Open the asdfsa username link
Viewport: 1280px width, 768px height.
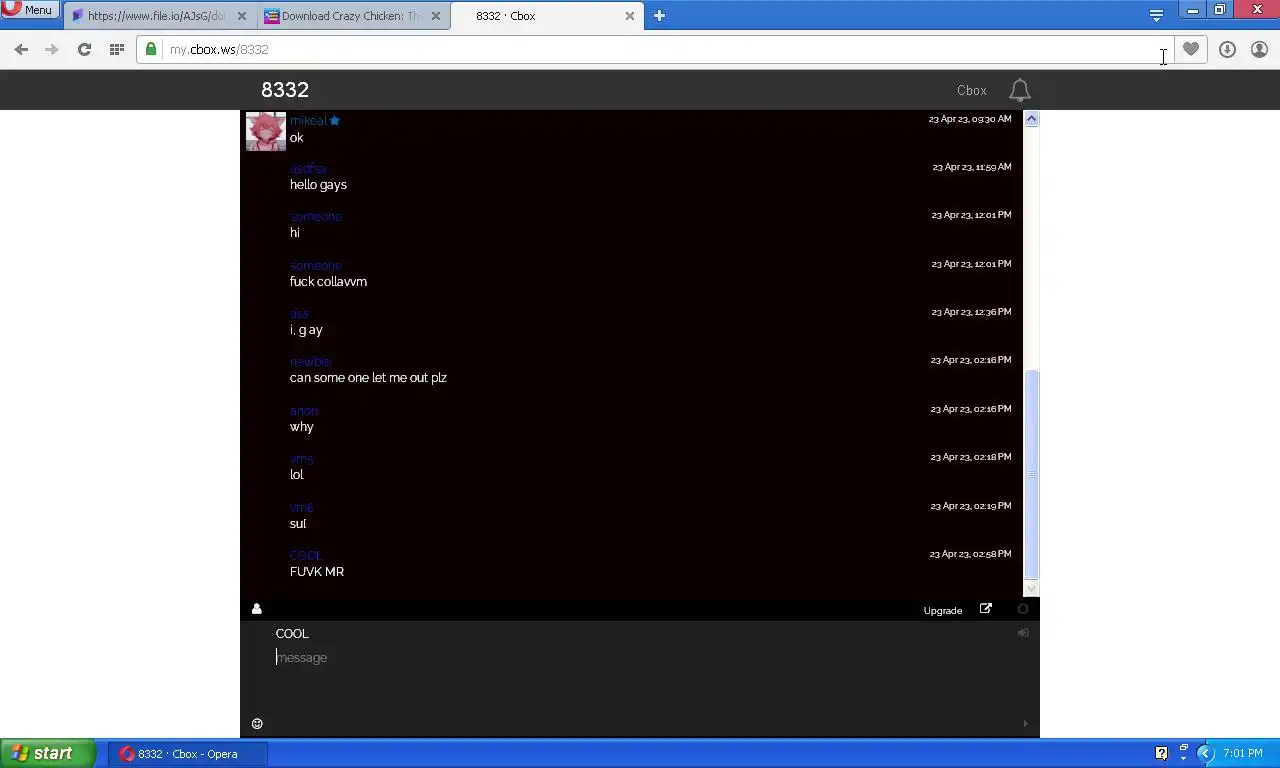pos(308,168)
